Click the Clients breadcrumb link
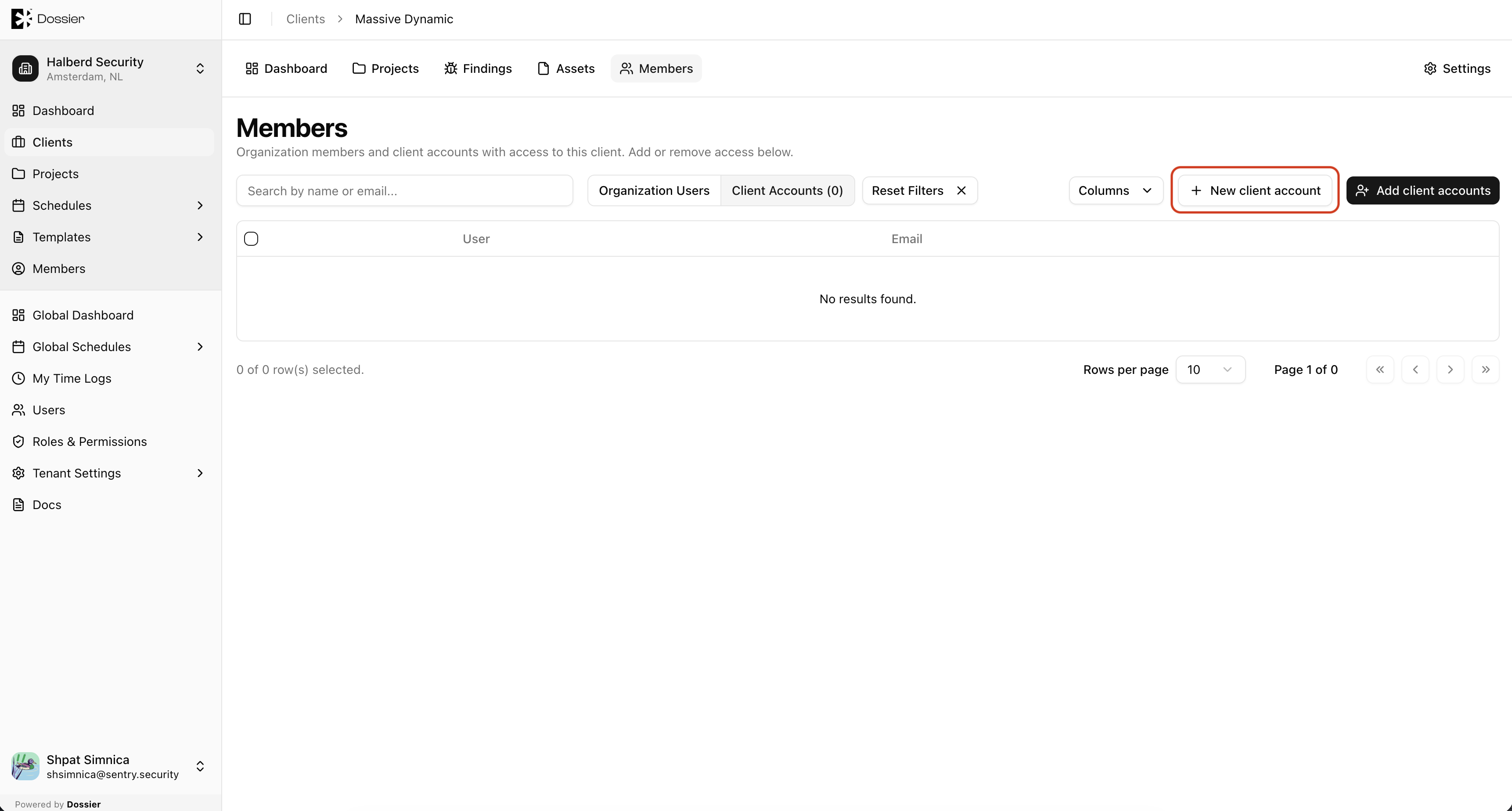This screenshot has width=1512, height=811. pyautogui.click(x=305, y=19)
